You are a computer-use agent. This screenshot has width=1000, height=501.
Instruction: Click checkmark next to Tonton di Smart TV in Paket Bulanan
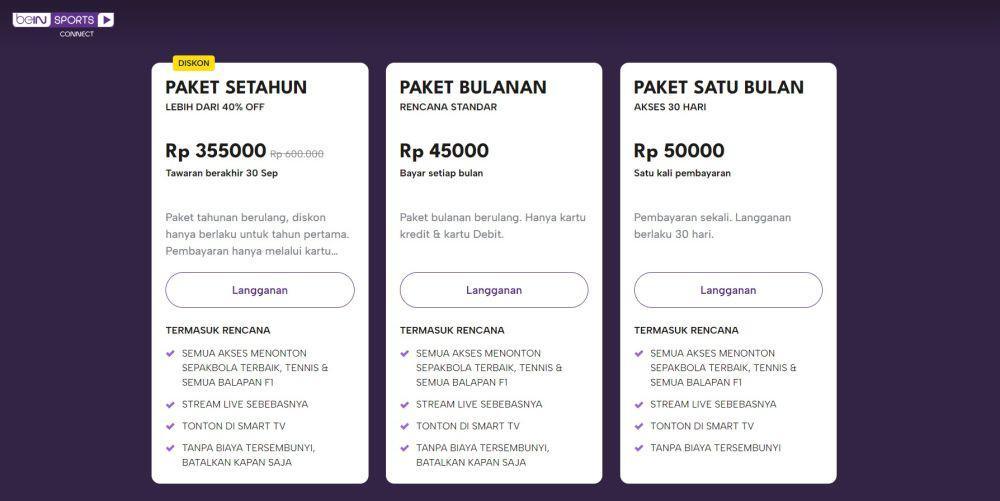pos(404,426)
